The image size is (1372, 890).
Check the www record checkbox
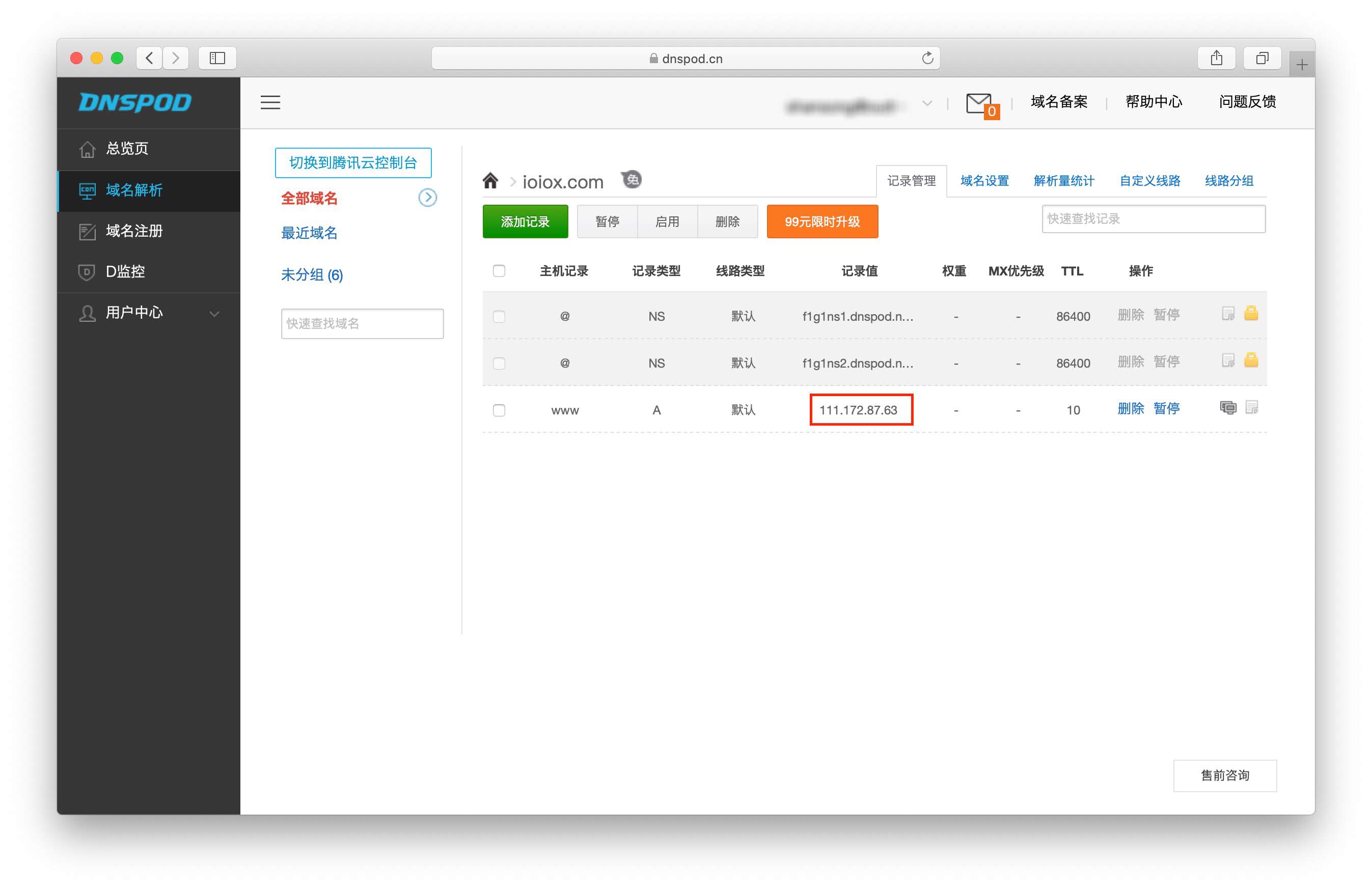tap(499, 410)
